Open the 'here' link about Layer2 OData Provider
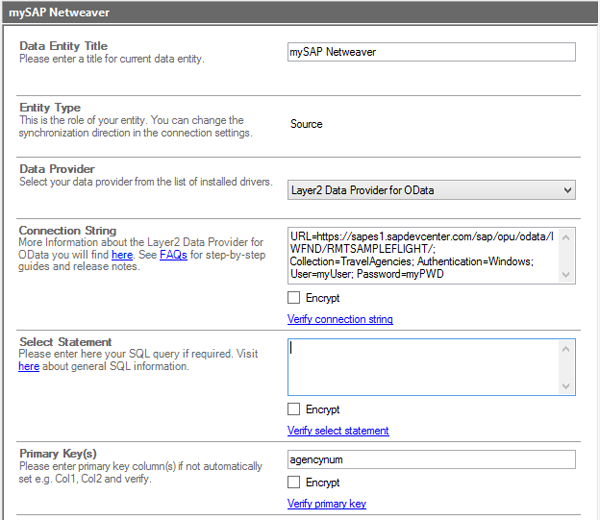Screen dimensions: 600x520 121,255
